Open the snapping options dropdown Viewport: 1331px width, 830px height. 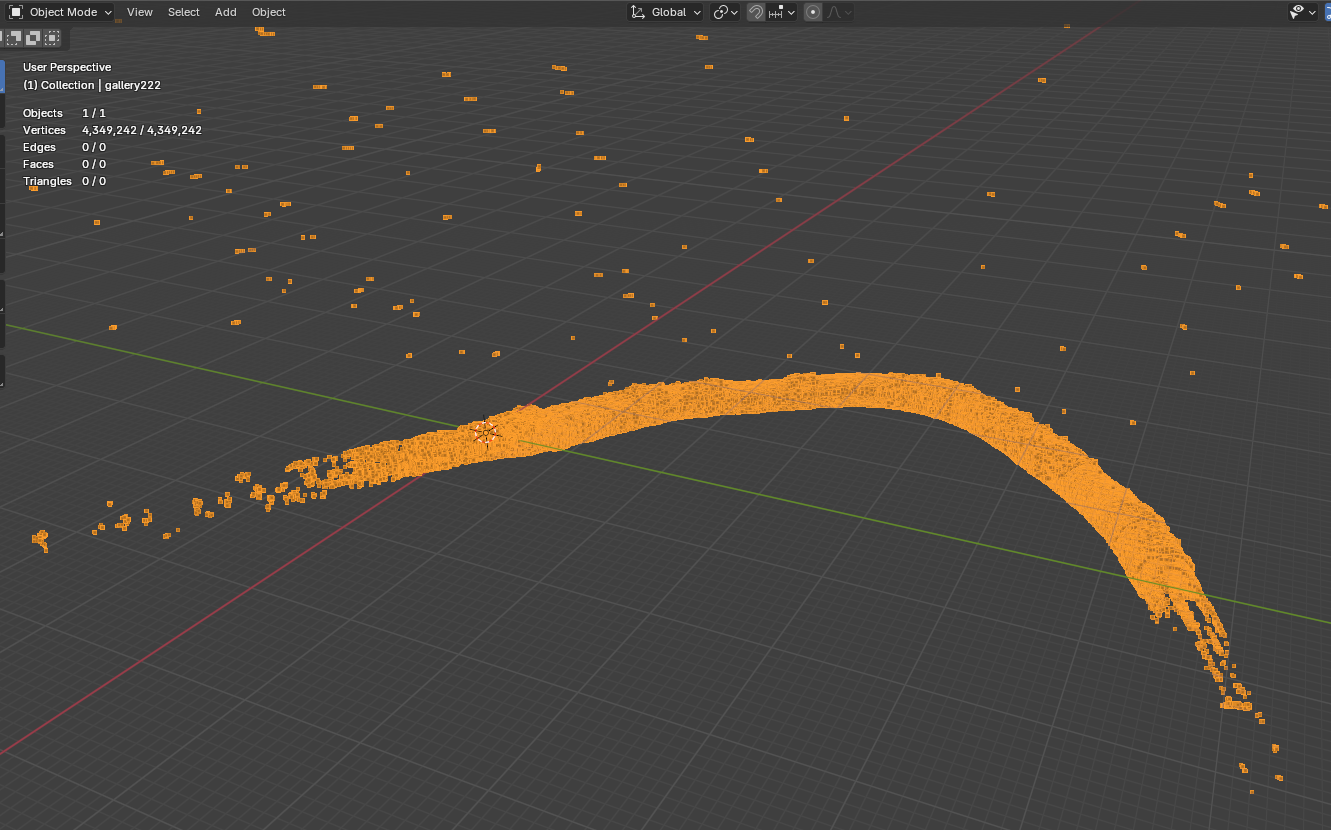click(782, 12)
